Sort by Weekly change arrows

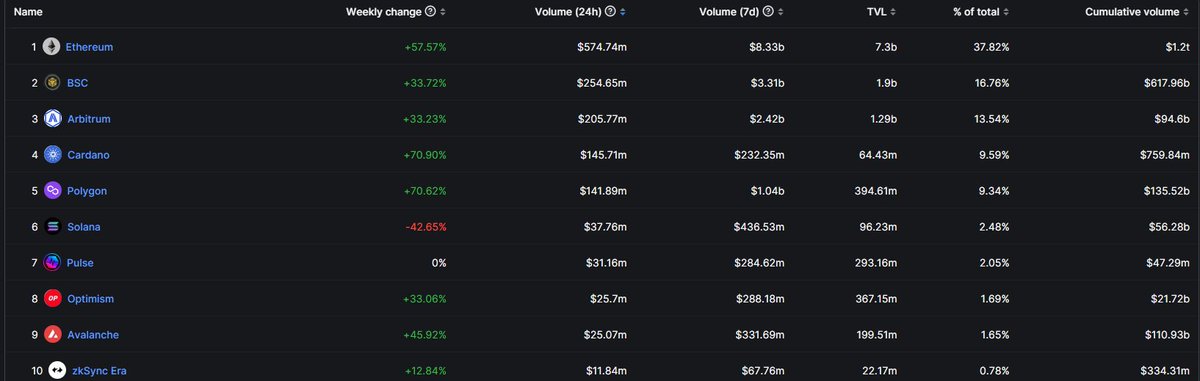coord(443,12)
